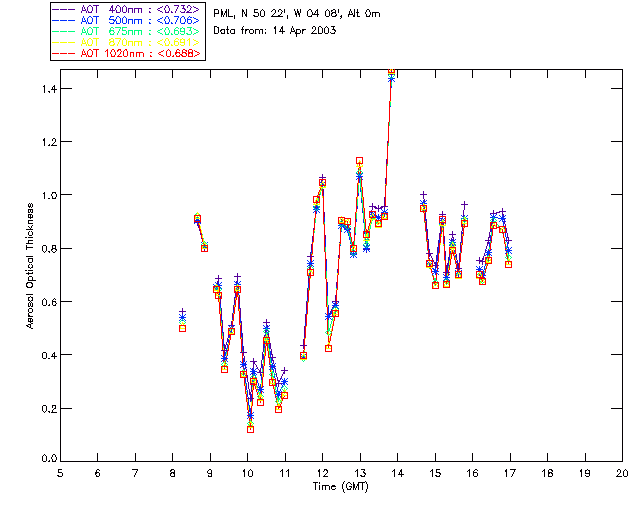Click the hour 16 label on time axis

coord(473,473)
